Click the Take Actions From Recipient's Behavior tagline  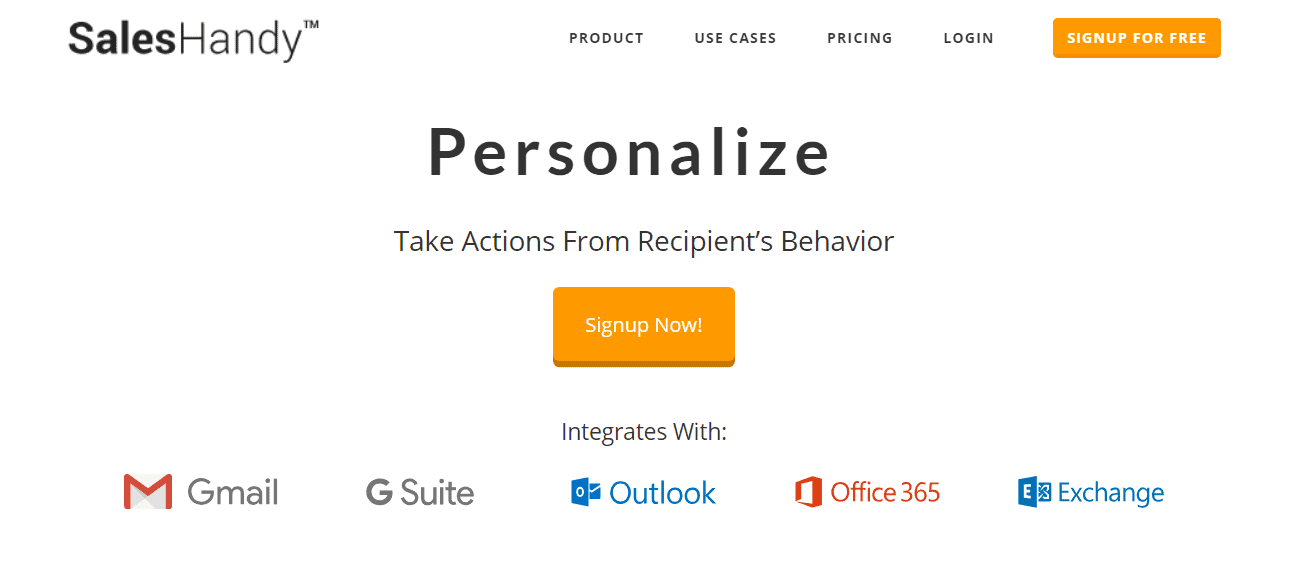[643, 241]
